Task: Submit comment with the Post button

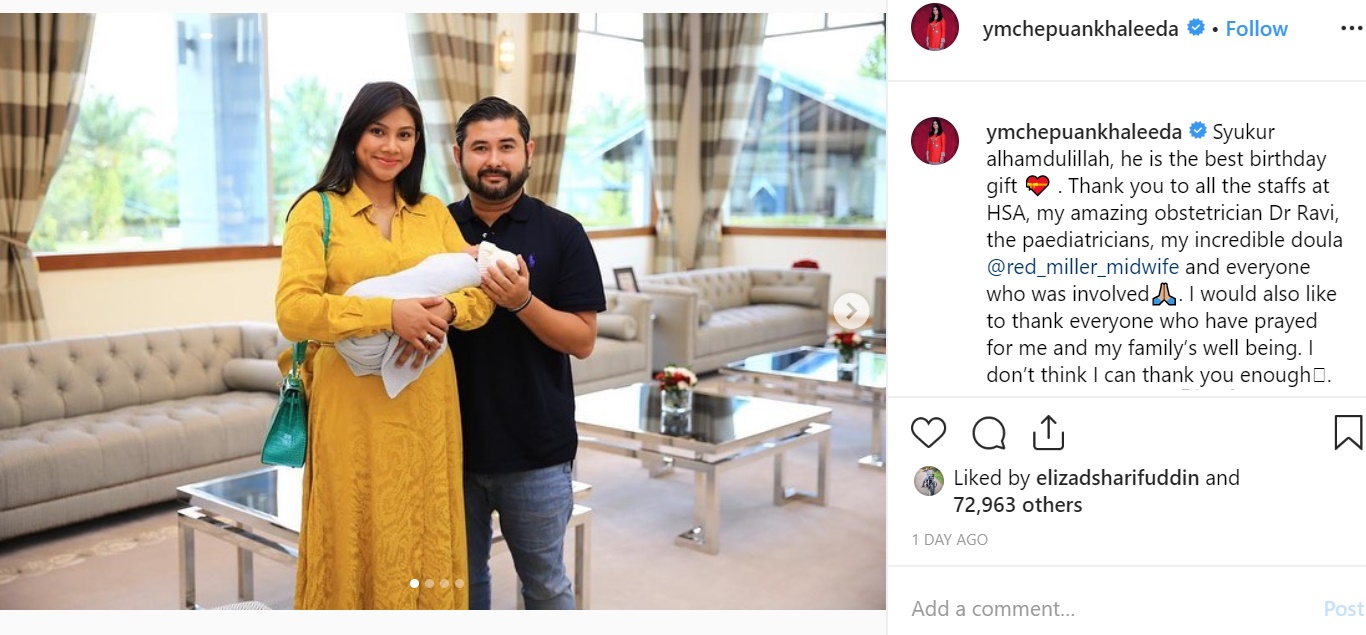Action: click(x=1343, y=609)
